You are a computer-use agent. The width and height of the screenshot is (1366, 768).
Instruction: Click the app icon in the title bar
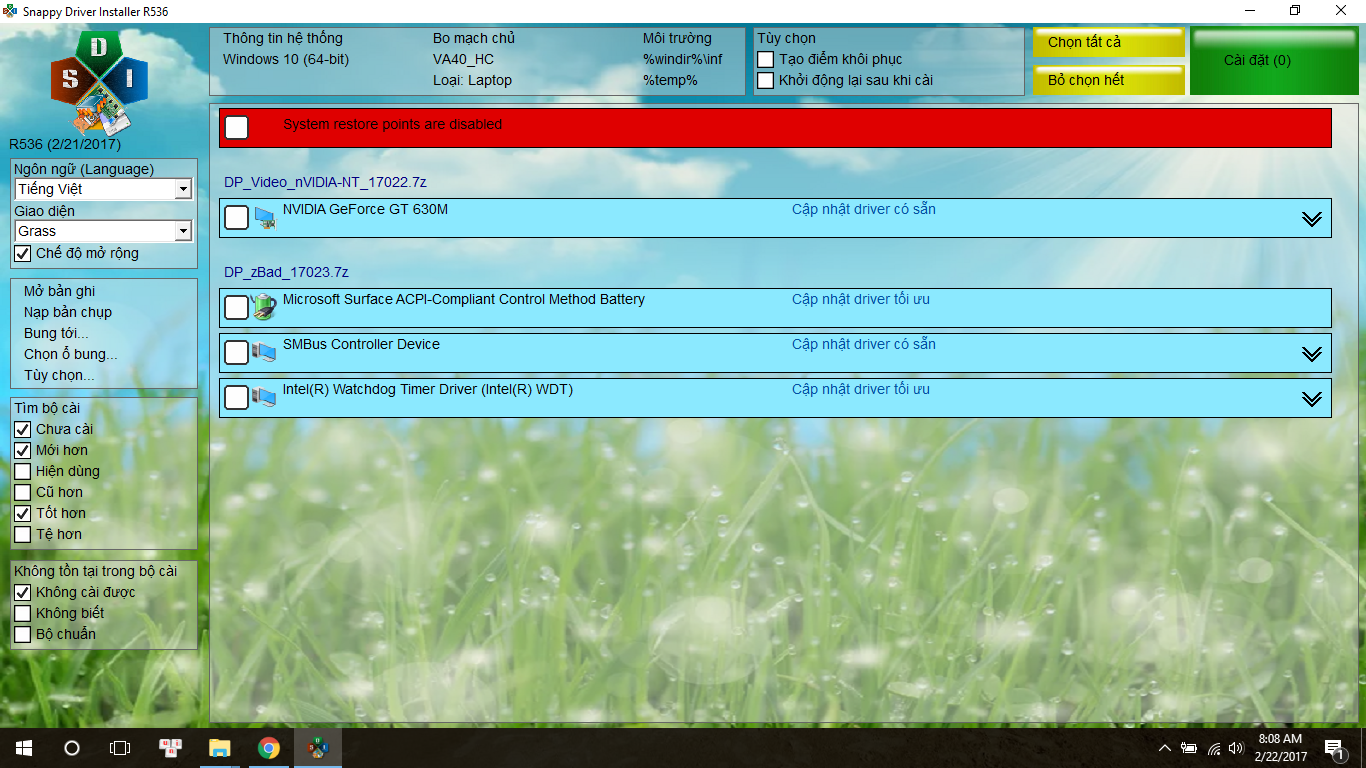tap(12, 11)
